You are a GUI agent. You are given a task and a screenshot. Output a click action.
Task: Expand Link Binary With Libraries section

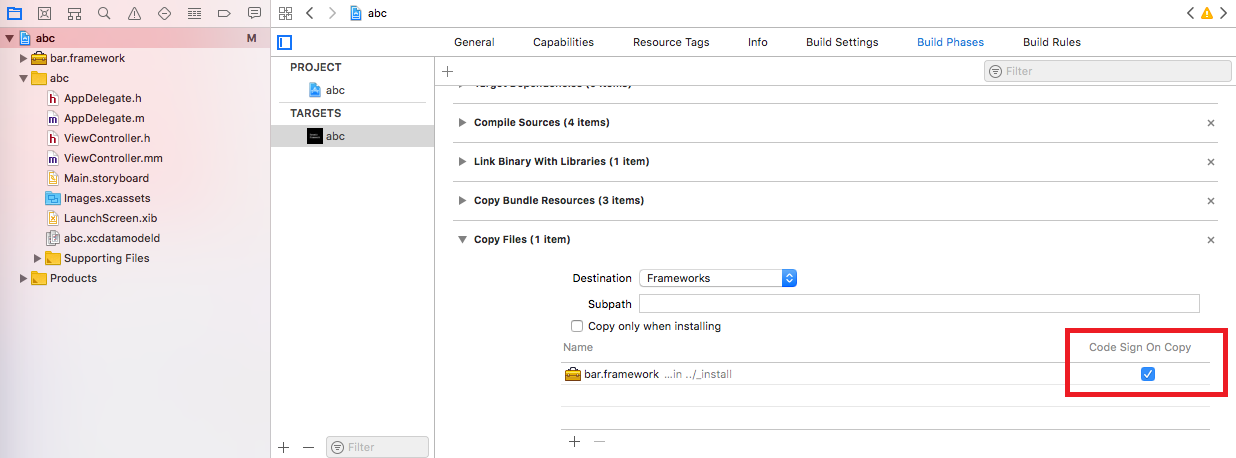point(462,161)
